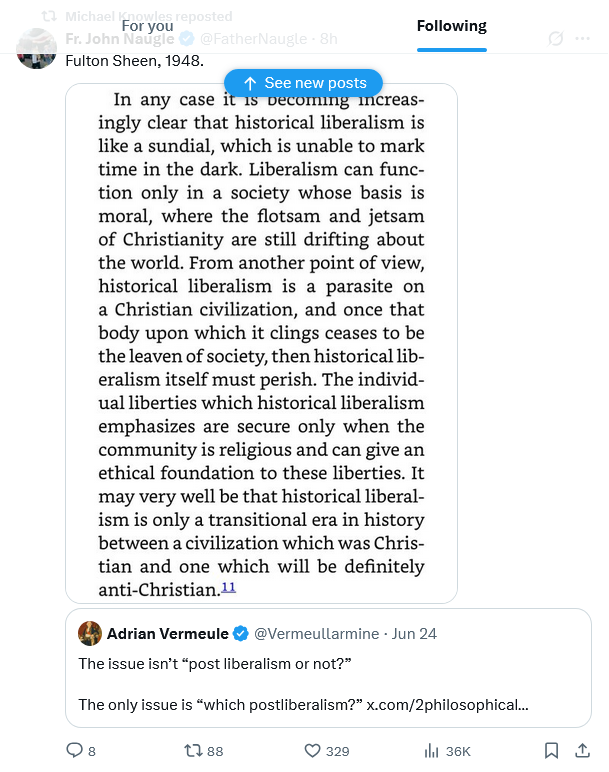
Task: Click the share upload icon
Action: tap(582, 751)
